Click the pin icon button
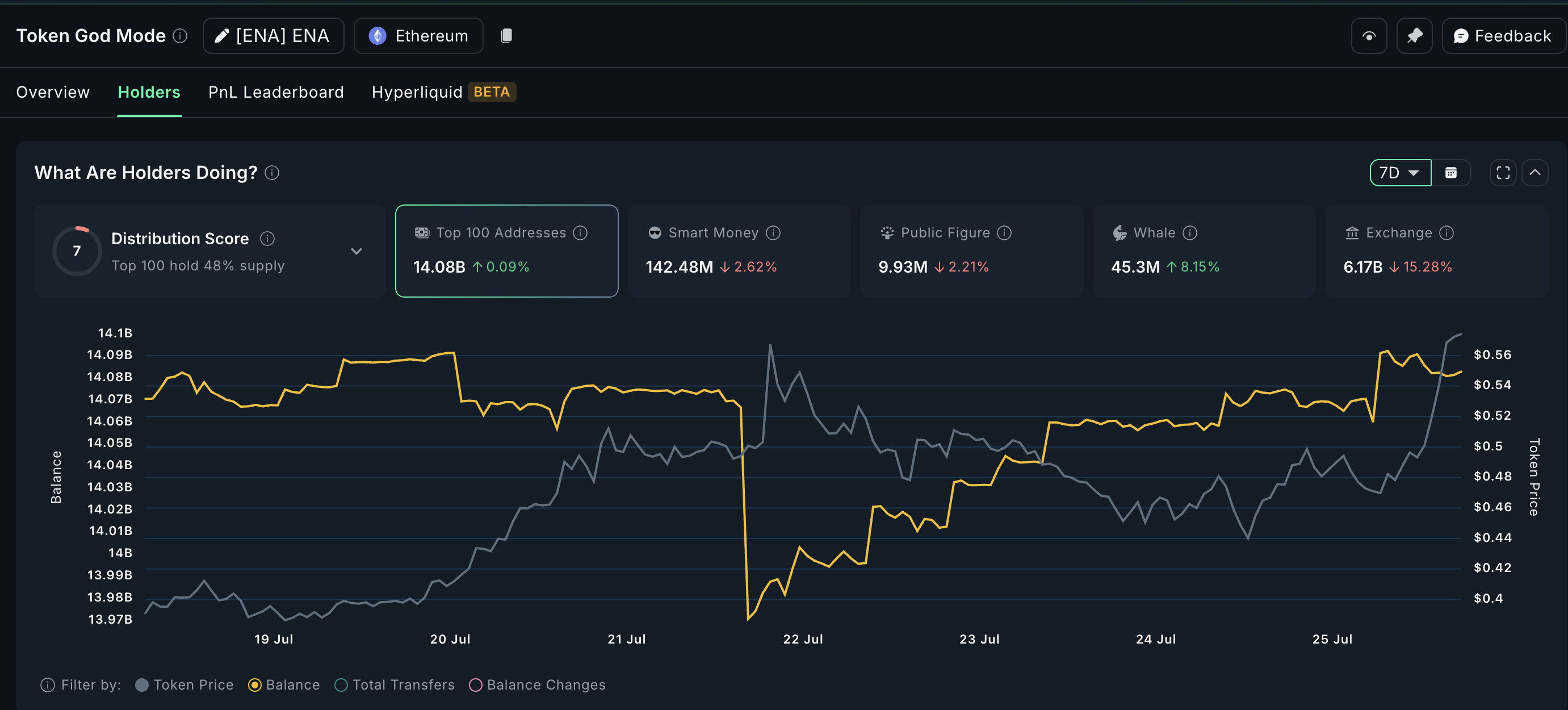Screen dimensions: 1568x710 pos(1414,36)
